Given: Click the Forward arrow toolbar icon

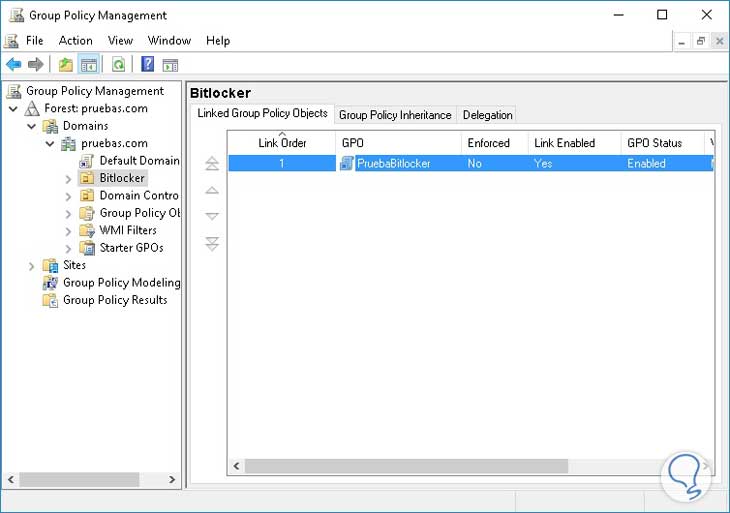Looking at the screenshot, I should tap(35, 64).
